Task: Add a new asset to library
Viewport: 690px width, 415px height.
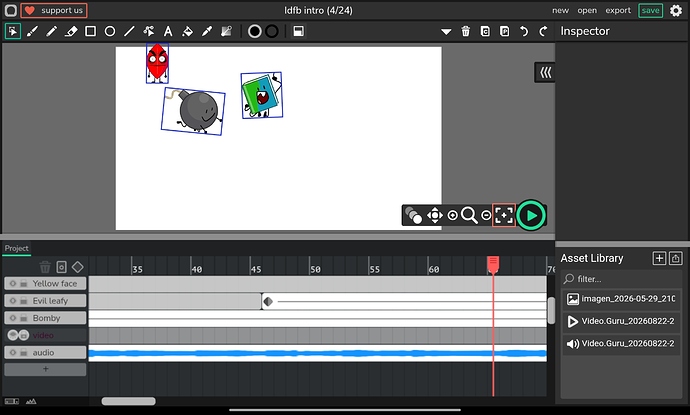Action: point(659,258)
